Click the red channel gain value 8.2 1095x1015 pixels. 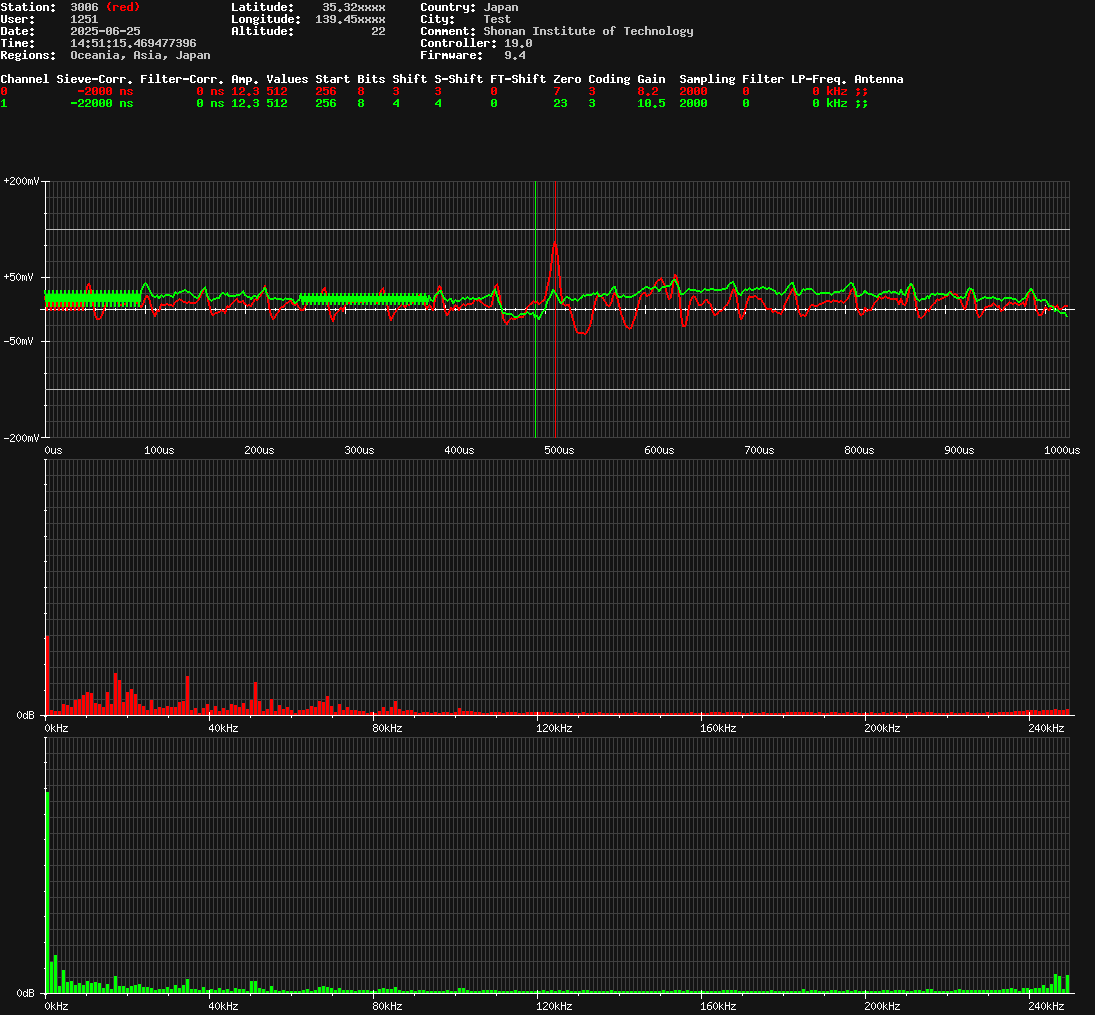point(647,91)
